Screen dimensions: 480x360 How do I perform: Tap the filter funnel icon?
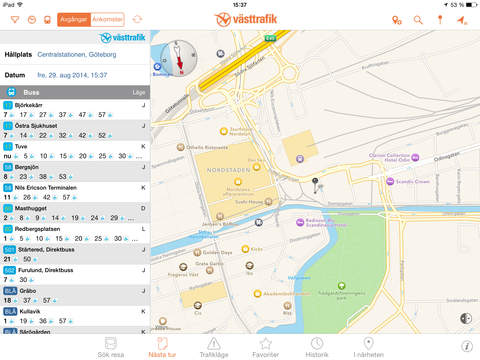[15, 20]
